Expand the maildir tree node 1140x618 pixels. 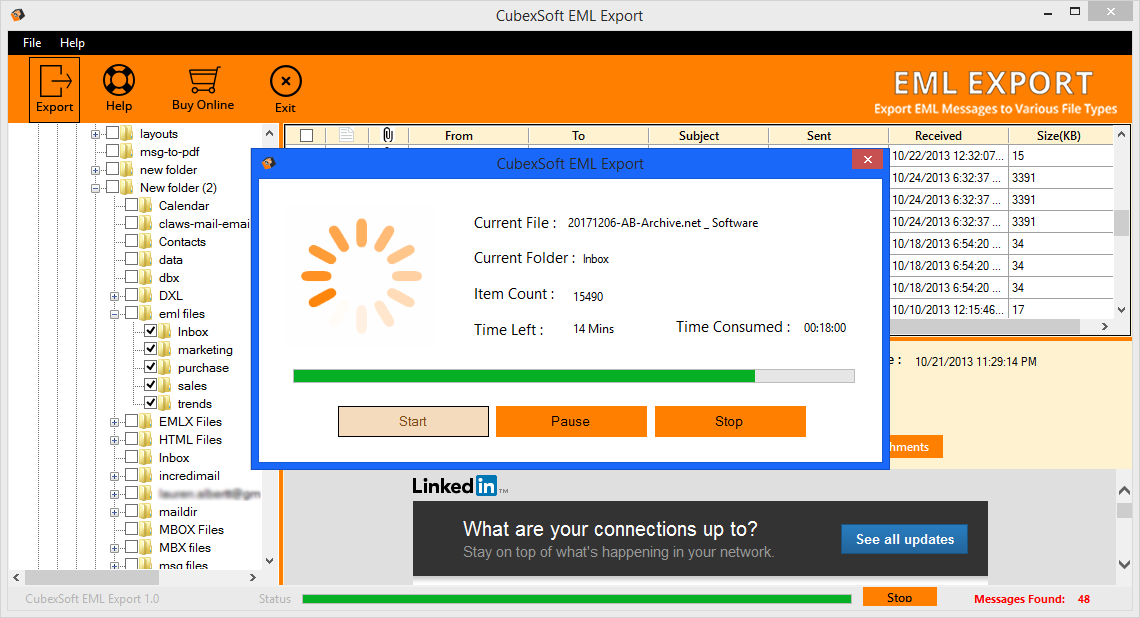(114, 512)
